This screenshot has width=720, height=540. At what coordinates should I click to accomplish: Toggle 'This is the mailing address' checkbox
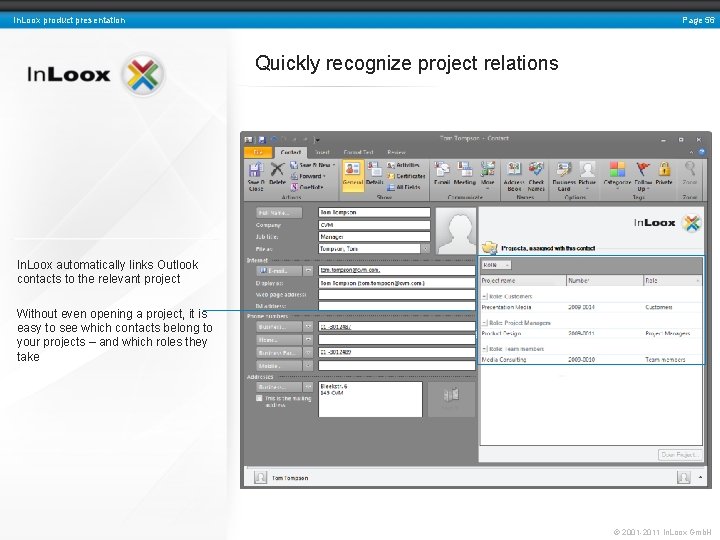tap(259, 398)
